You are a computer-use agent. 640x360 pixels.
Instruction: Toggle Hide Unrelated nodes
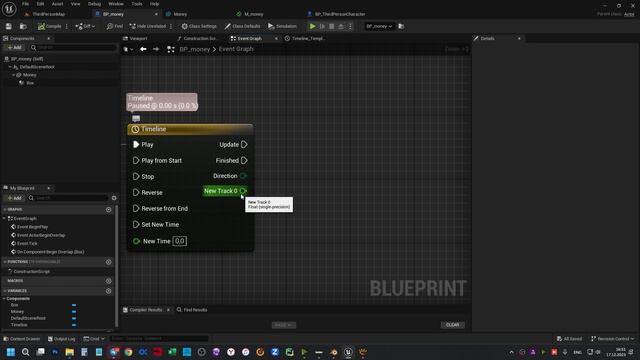pos(147,26)
